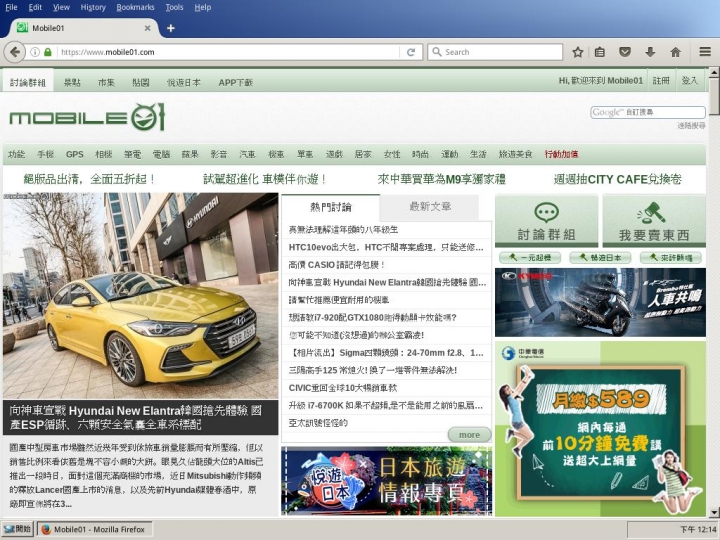Viewport: 720px width, 540px height.
Task: Bookmark this page with the star icon
Action: pos(578,52)
